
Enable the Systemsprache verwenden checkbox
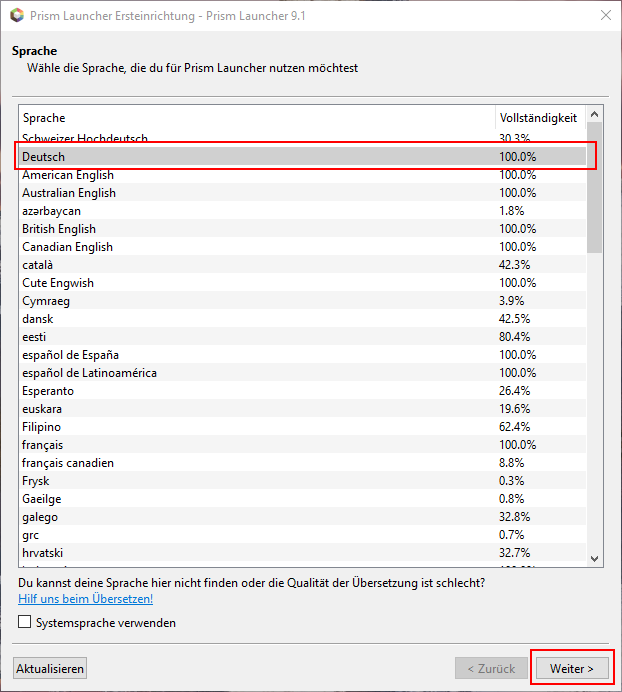point(25,623)
